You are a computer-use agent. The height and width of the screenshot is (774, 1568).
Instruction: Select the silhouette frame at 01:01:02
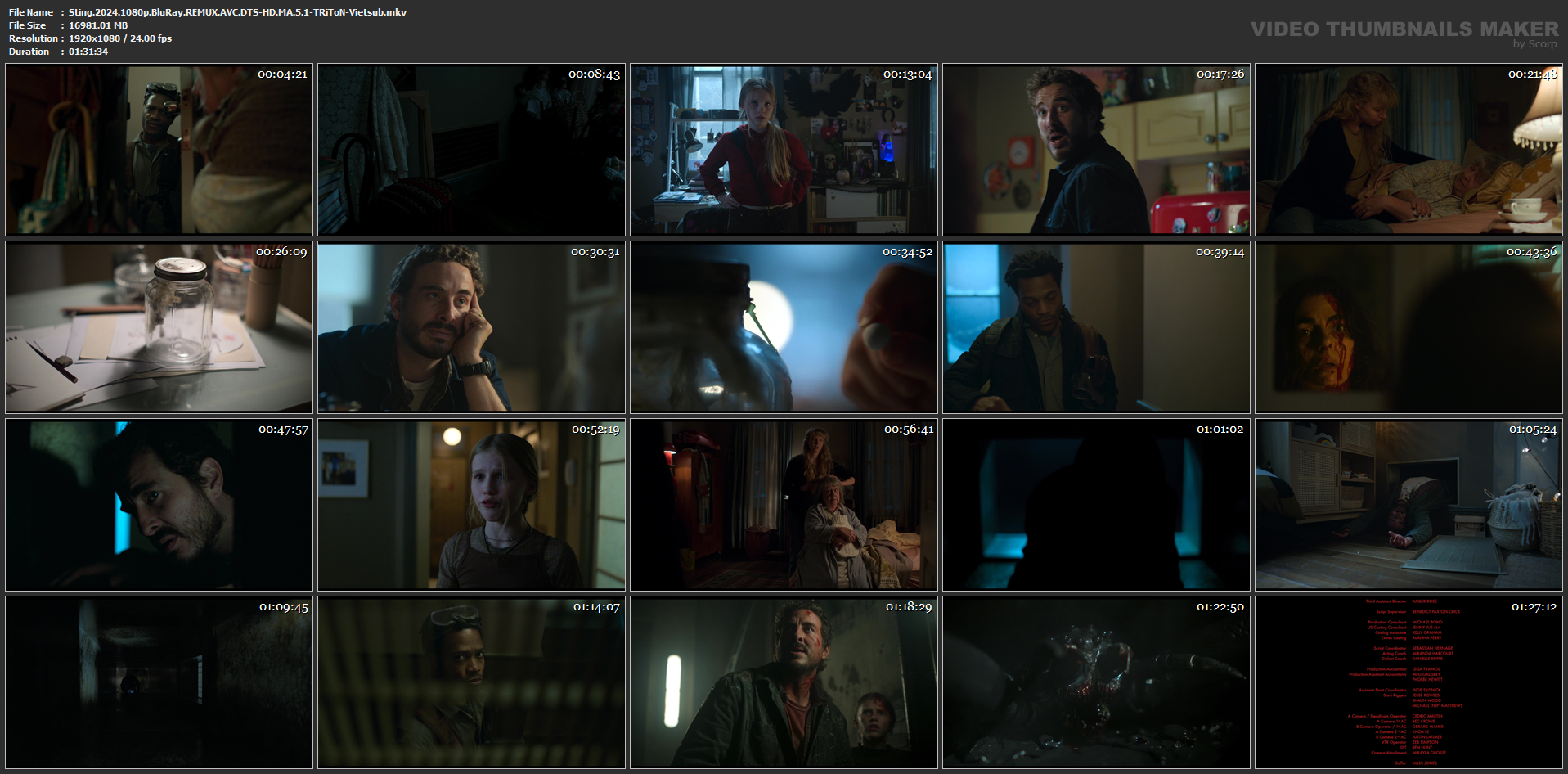(x=1096, y=505)
